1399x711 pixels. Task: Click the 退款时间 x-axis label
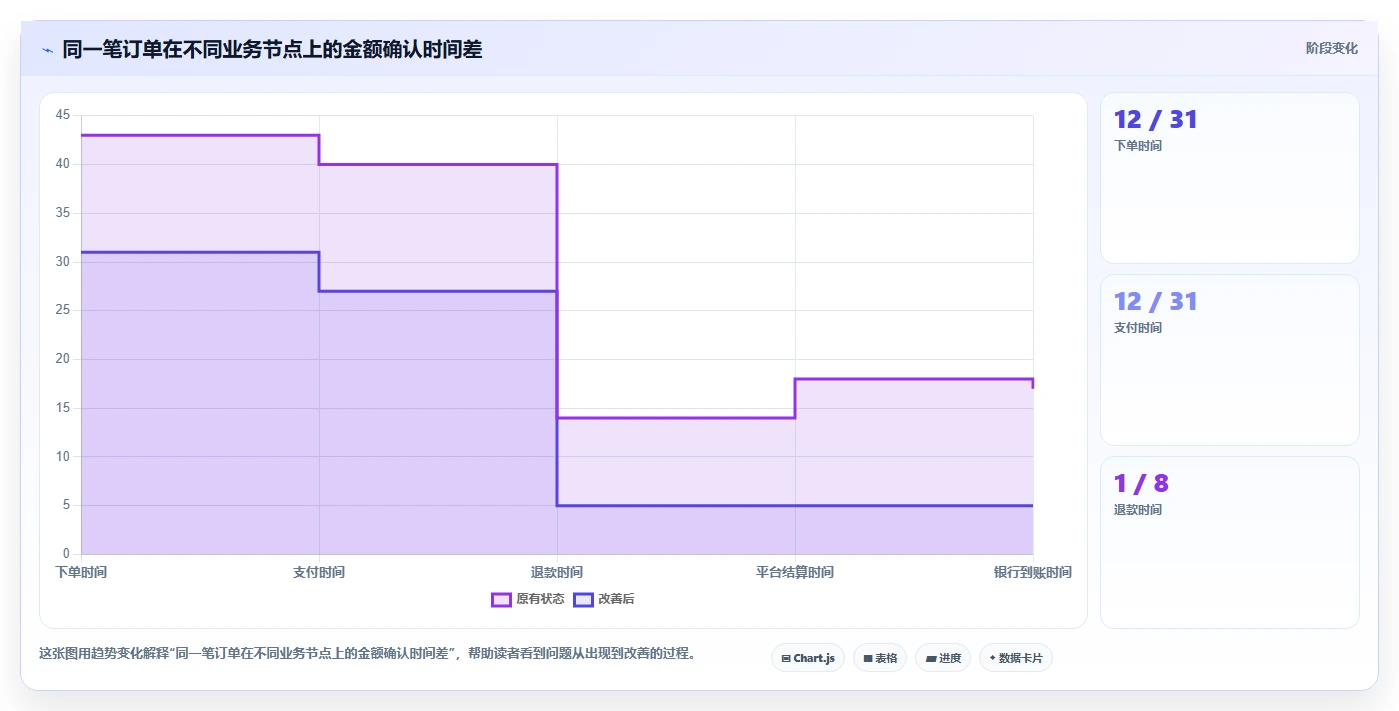pyautogui.click(x=557, y=572)
